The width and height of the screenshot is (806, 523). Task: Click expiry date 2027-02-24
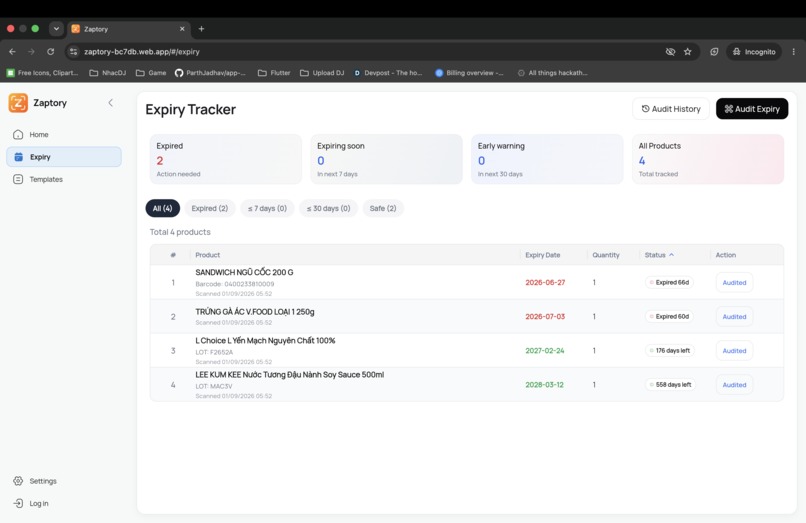pos(544,351)
